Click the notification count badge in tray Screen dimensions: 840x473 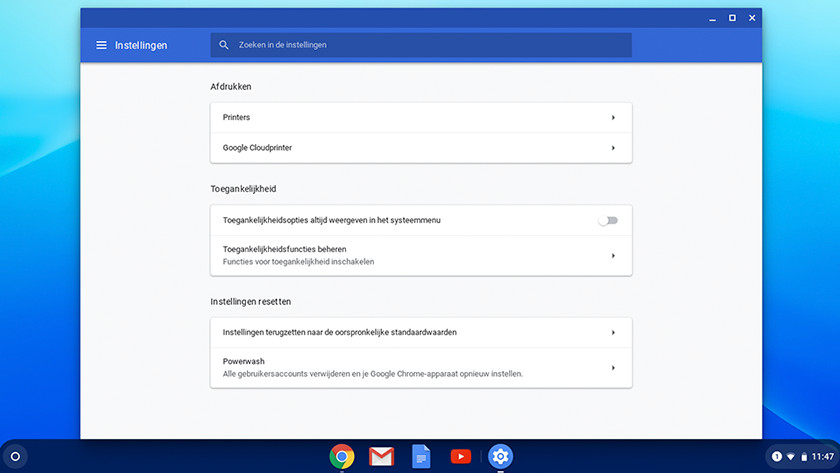pyautogui.click(x=777, y=457)
